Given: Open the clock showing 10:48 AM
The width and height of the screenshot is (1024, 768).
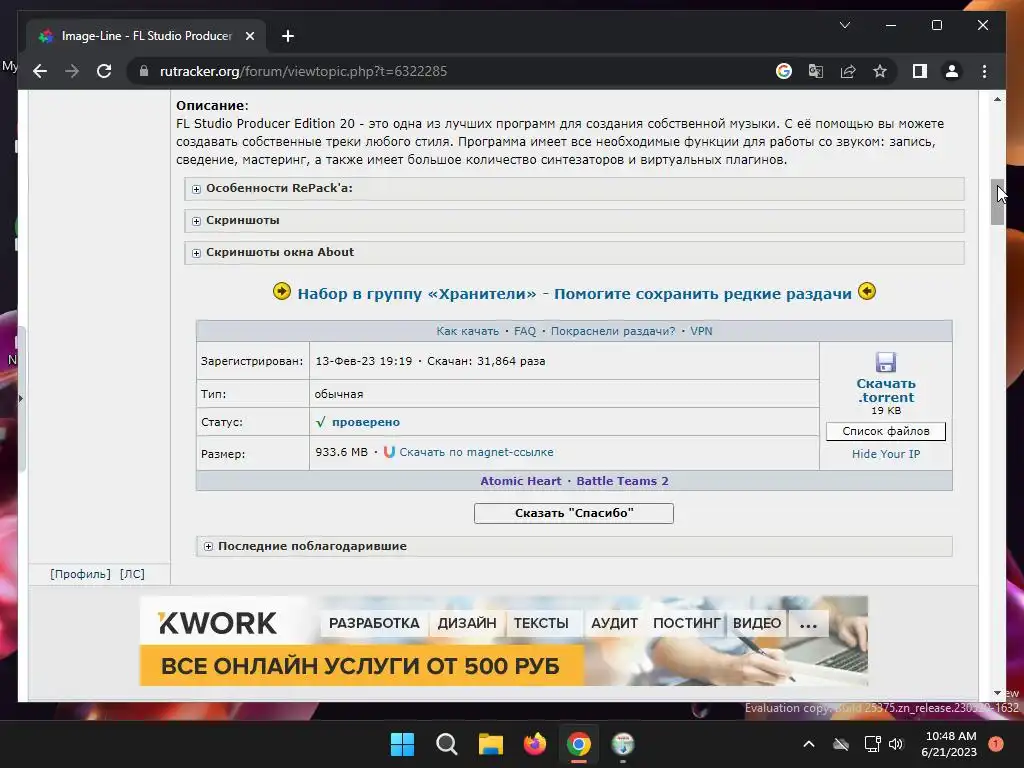Looking at the screenshot, I should coord(949,744).
